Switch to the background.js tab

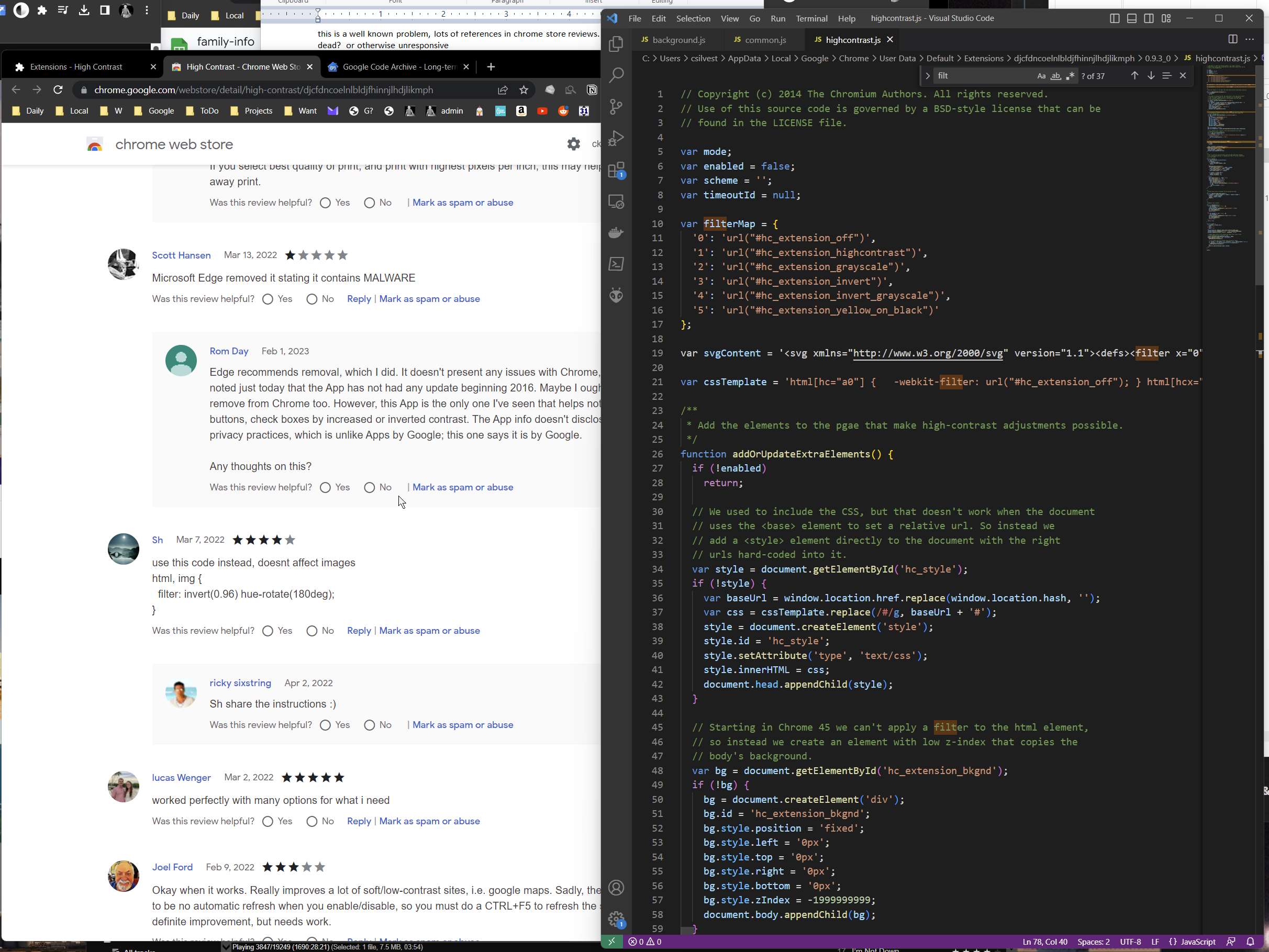[678, 40]
